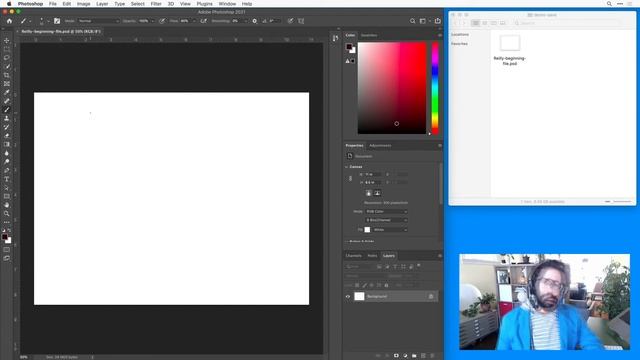This screenshot has width=640, height=360.
Task: Set canvas to landscape orientation
Action: (x=377, y=193)
